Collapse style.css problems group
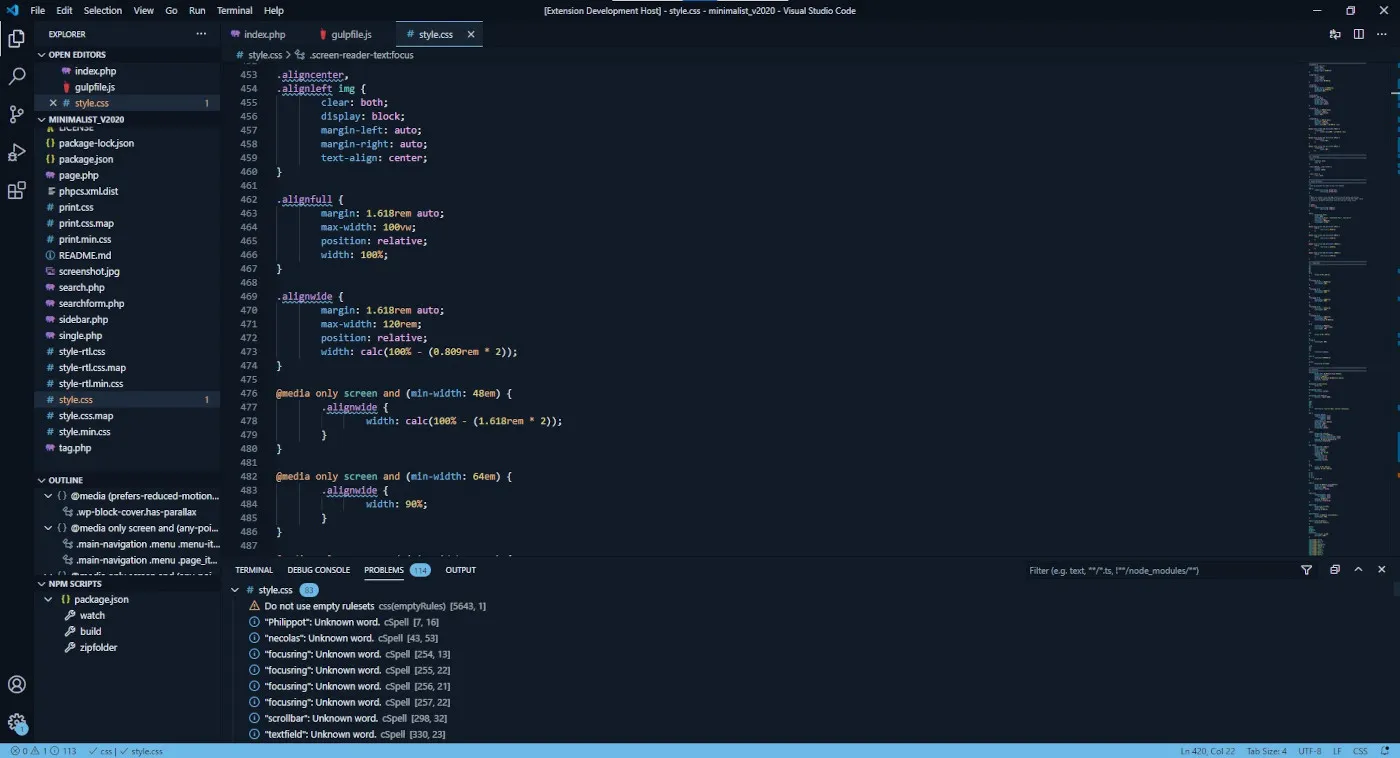This screenshot has height=758, width=1400. pyautogui.click(x=236, y=590)
